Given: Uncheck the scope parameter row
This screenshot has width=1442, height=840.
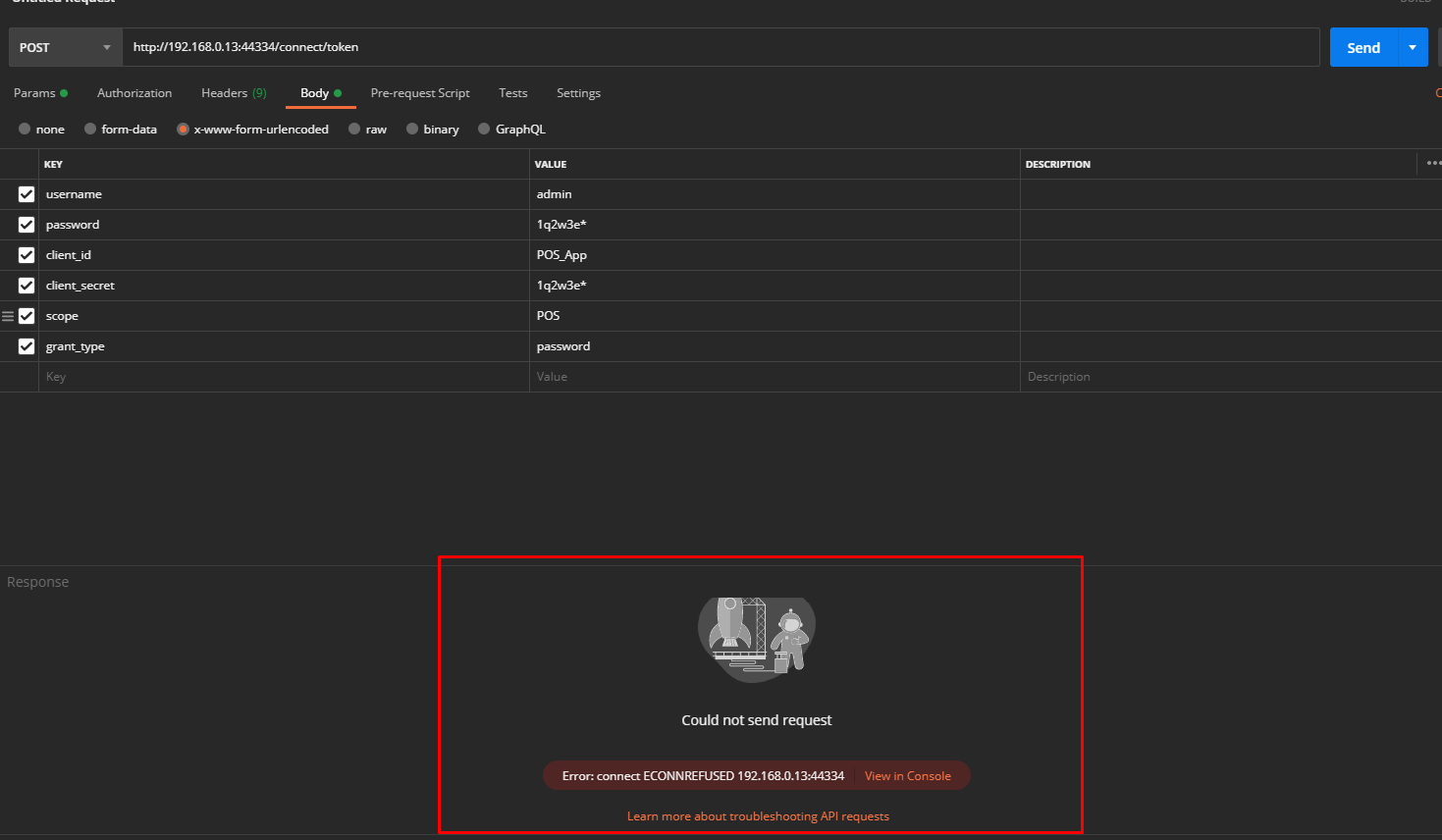Looking at the screenshot, I should click(x=27, y=316).
